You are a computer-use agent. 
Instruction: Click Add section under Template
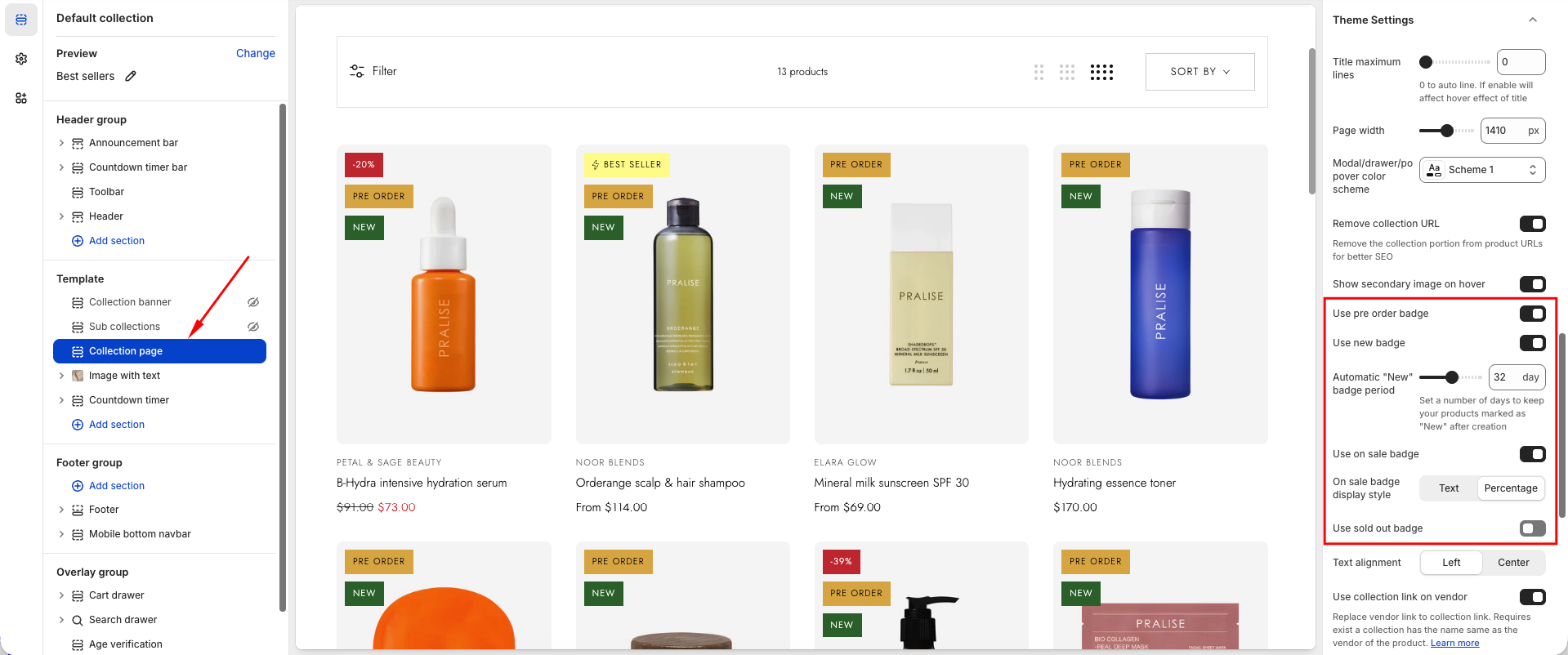(x=116, y=425)
